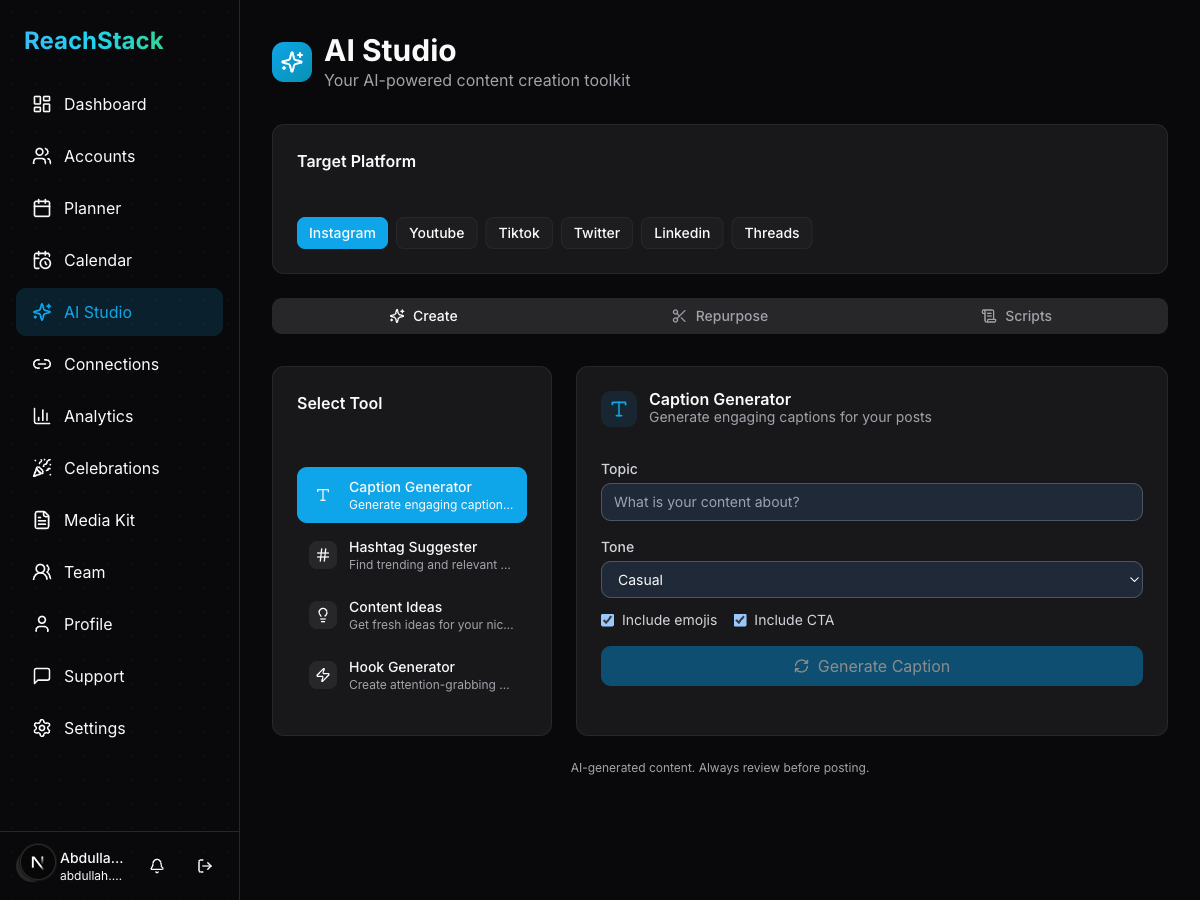Select the Linkedin platform option
The height and width of the screenshot is (900, 1200).
tap(682, 233)
